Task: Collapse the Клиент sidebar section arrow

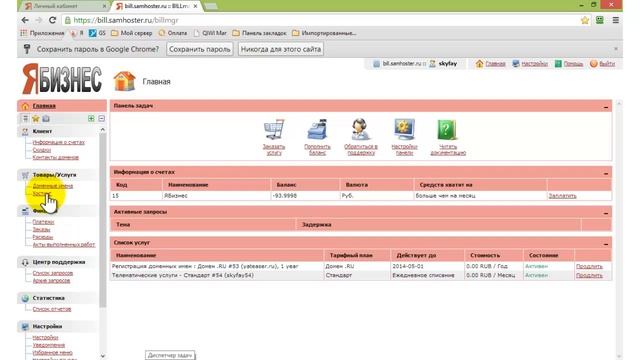Action: (102, 129)
